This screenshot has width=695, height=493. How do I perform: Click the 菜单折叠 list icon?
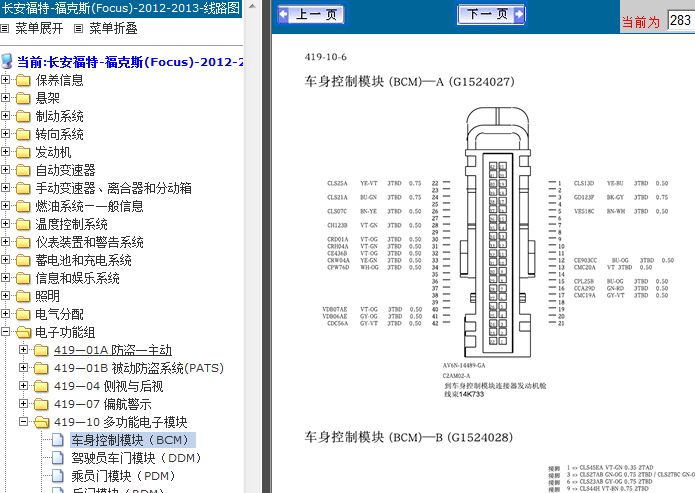pyautogui.click(x=78, y=29)
